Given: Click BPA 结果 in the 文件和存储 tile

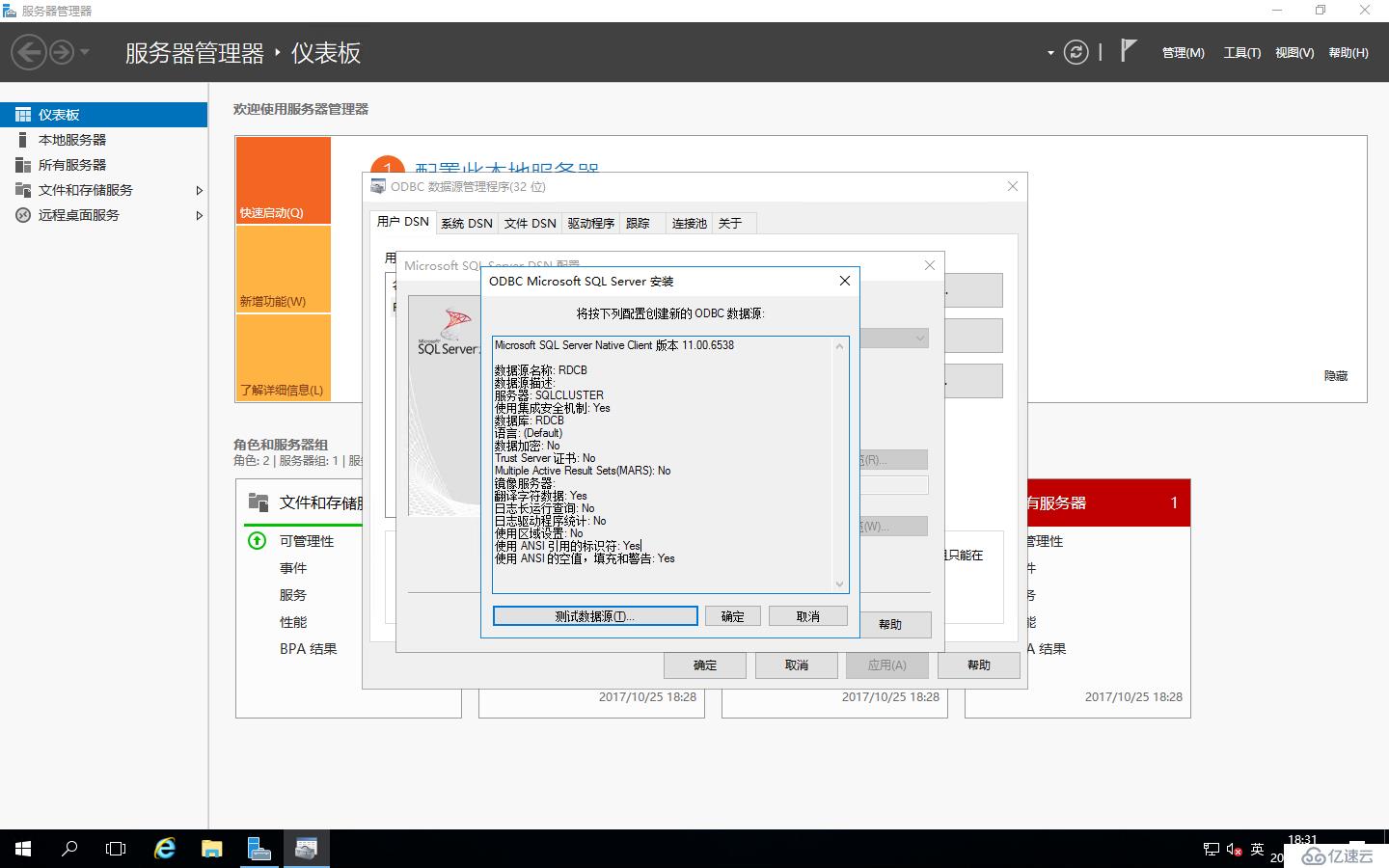Looking at the screenshot, I should (x=309, y=649).
